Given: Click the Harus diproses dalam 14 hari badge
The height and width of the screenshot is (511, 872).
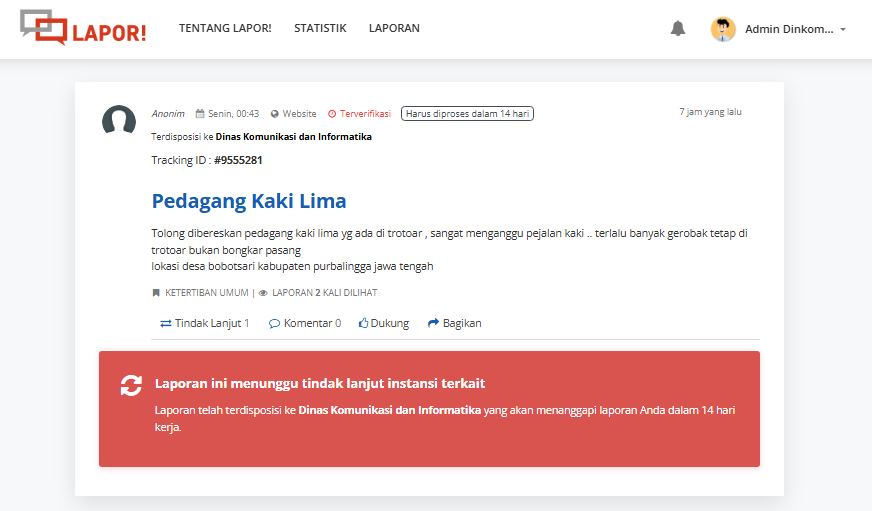Looking at the screenshot, I should pos(467,114).
